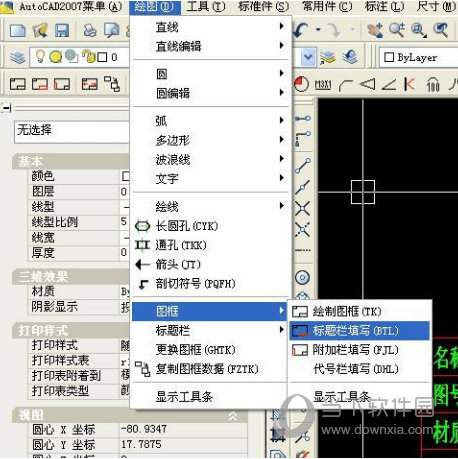Toggle the layer lock padlock icon
The height and width of the screenshot is (459, 458).
[x=89, y=57]
